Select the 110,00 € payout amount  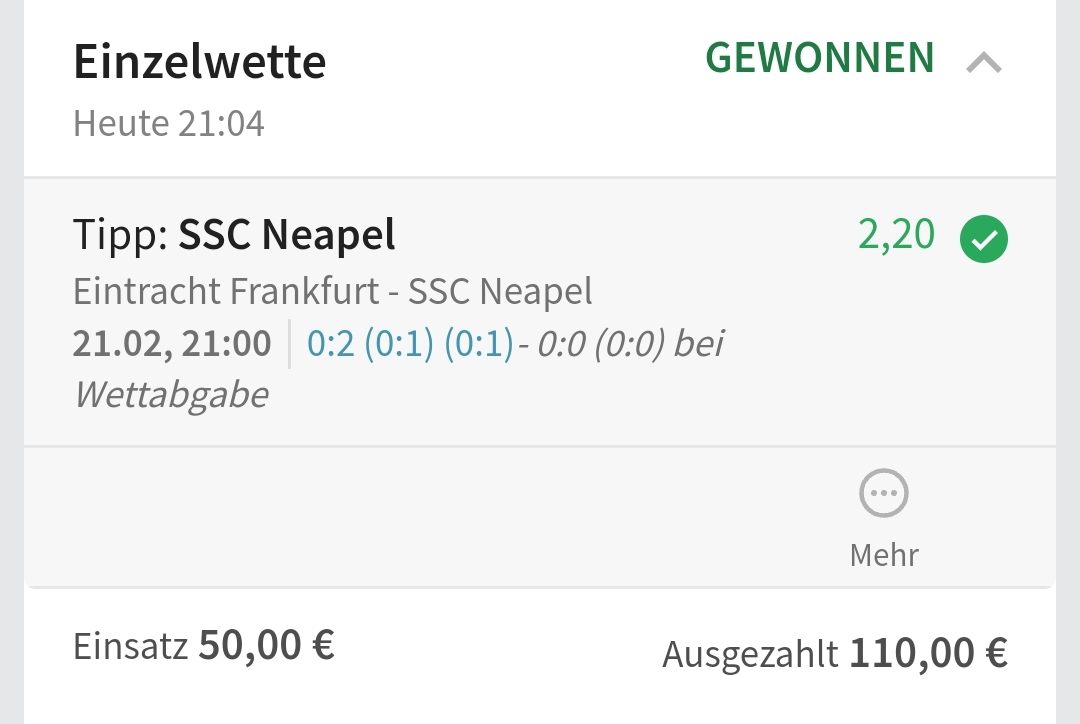929,653
